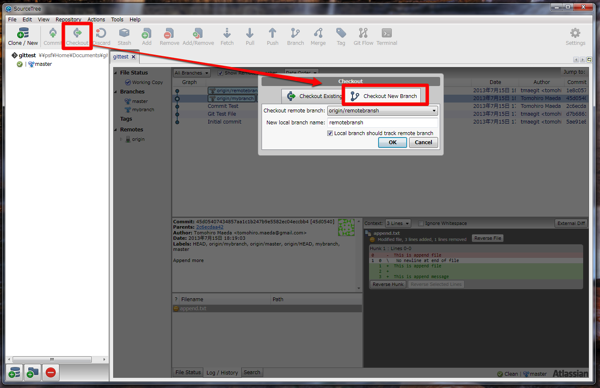
Task: Click the Pull toolbar icon
Action: (250, 36)
